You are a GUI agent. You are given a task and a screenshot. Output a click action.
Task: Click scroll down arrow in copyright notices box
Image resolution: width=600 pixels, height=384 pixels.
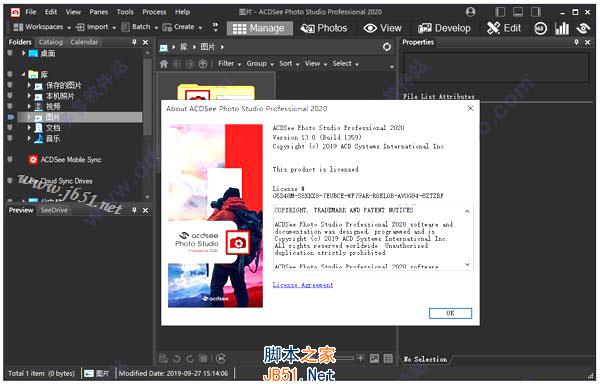pyautogui.click(x=467, y=264)
